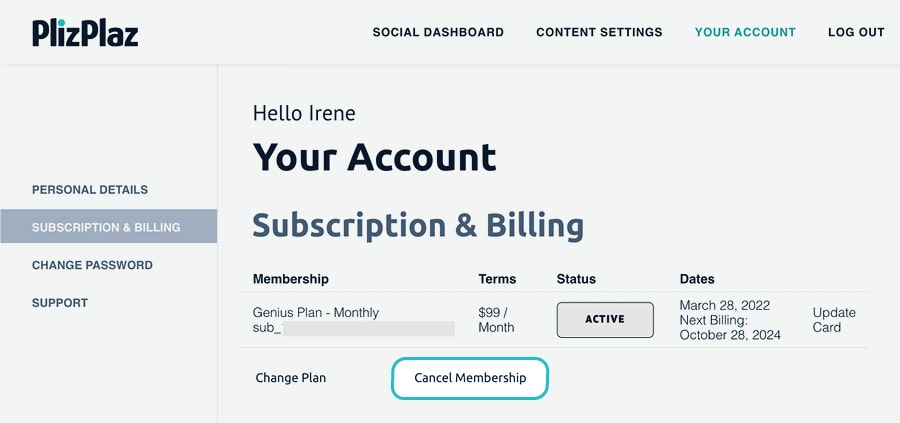Select the Subscription & Billing sidebar tab
This screenshot has width=900, height=423.
coord(108,227)
